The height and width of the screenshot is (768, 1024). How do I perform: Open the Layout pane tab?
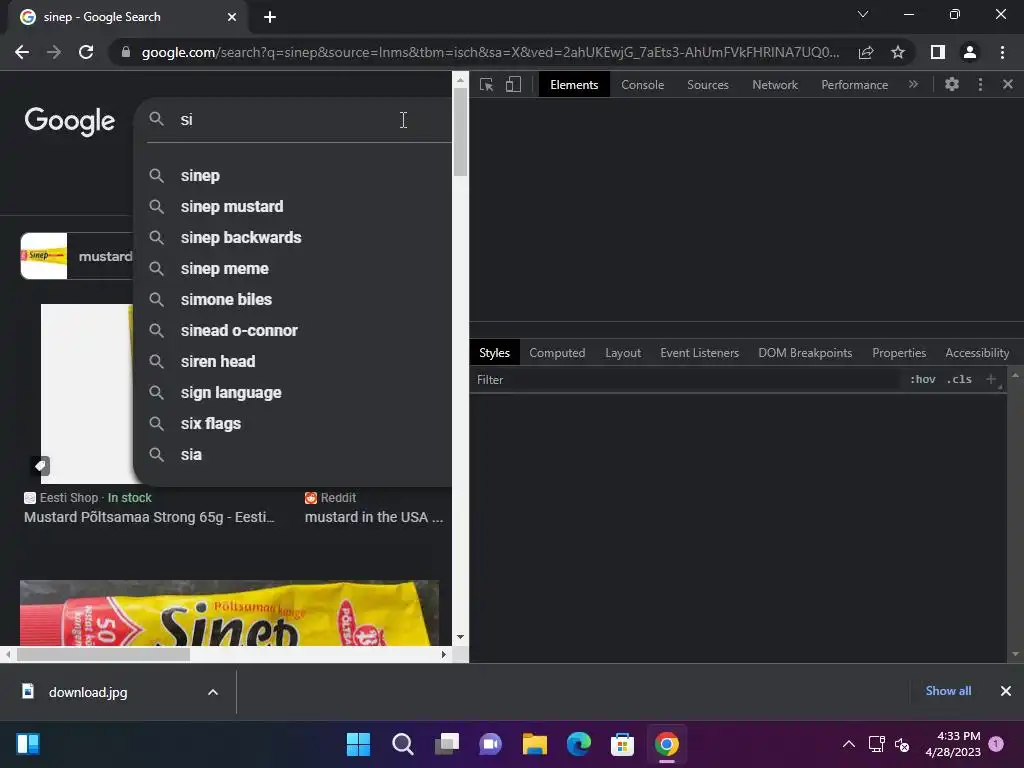point(623,353)
